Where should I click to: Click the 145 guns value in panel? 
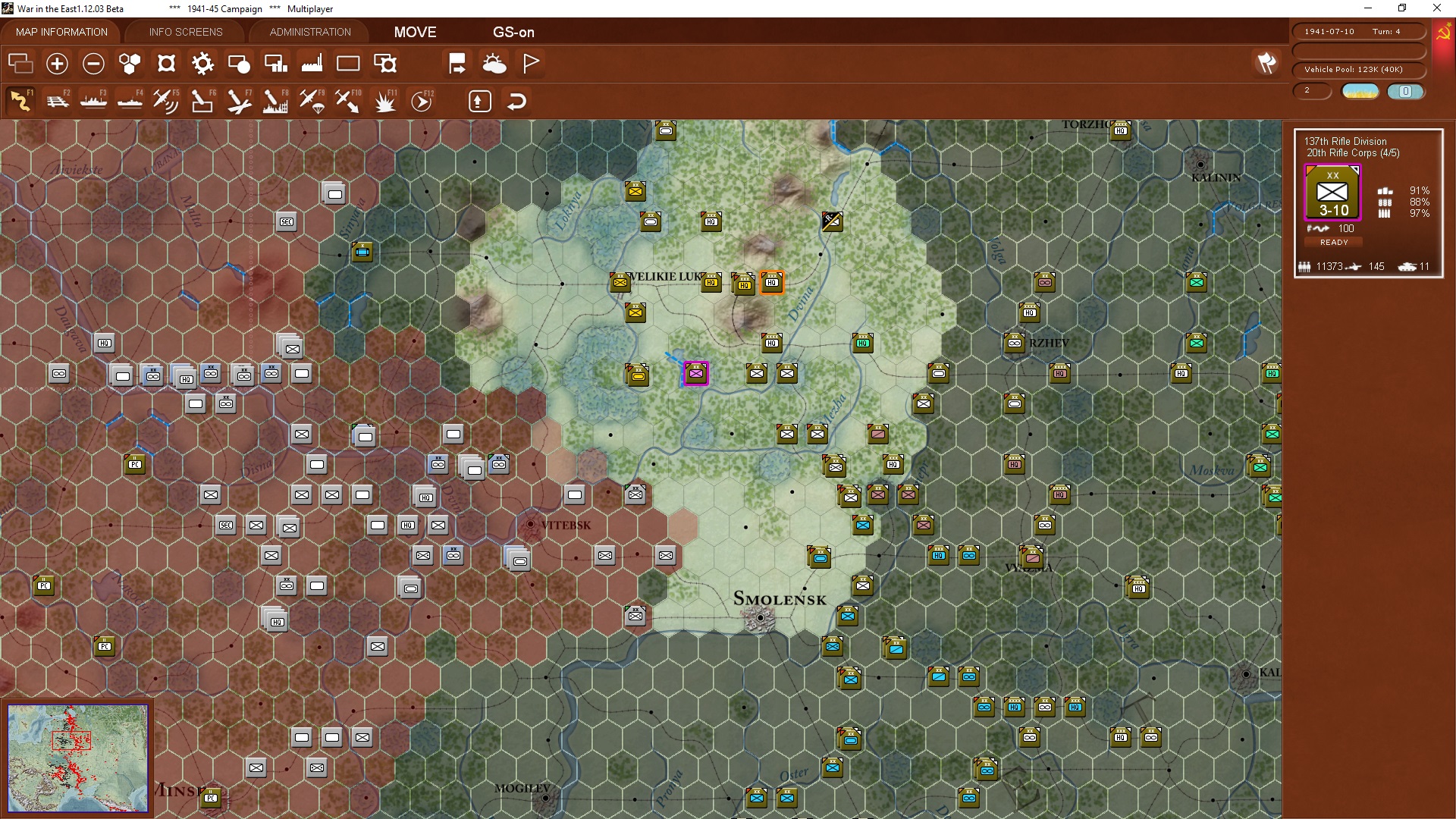[x=1376, y=266]
